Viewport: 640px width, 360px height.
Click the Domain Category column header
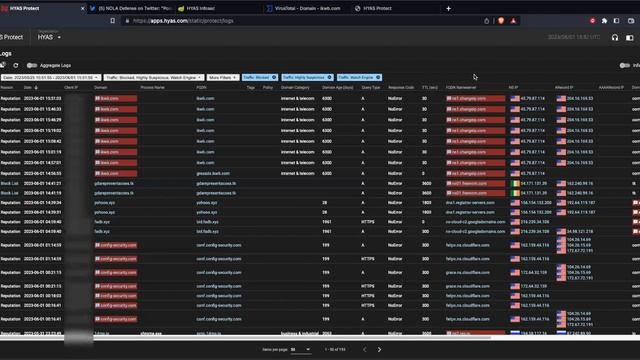point(295,88)
